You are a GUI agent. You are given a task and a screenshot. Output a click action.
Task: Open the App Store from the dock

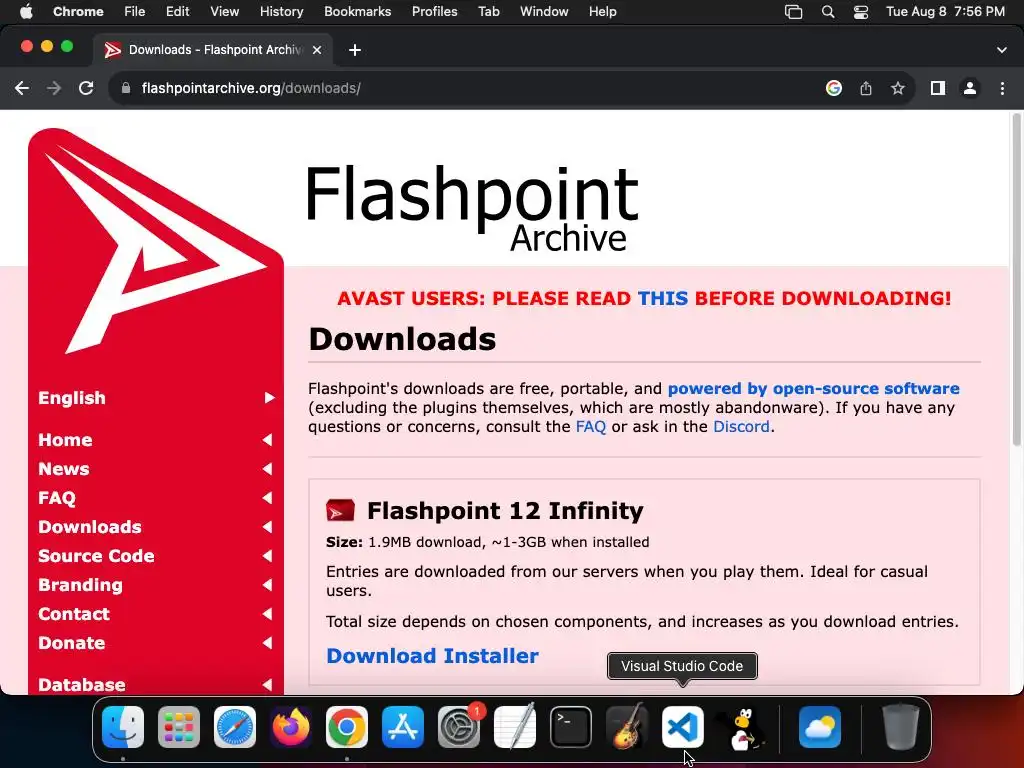403,727
